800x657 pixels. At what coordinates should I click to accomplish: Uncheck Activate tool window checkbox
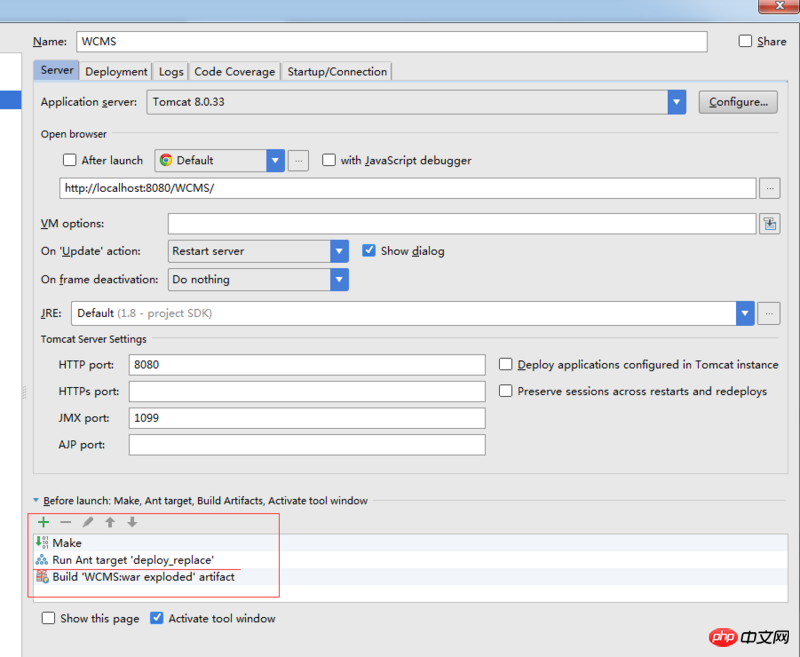pos(157,618)
